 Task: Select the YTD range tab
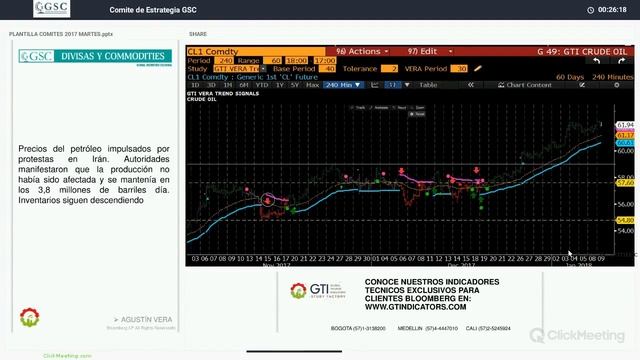[262, 85]
